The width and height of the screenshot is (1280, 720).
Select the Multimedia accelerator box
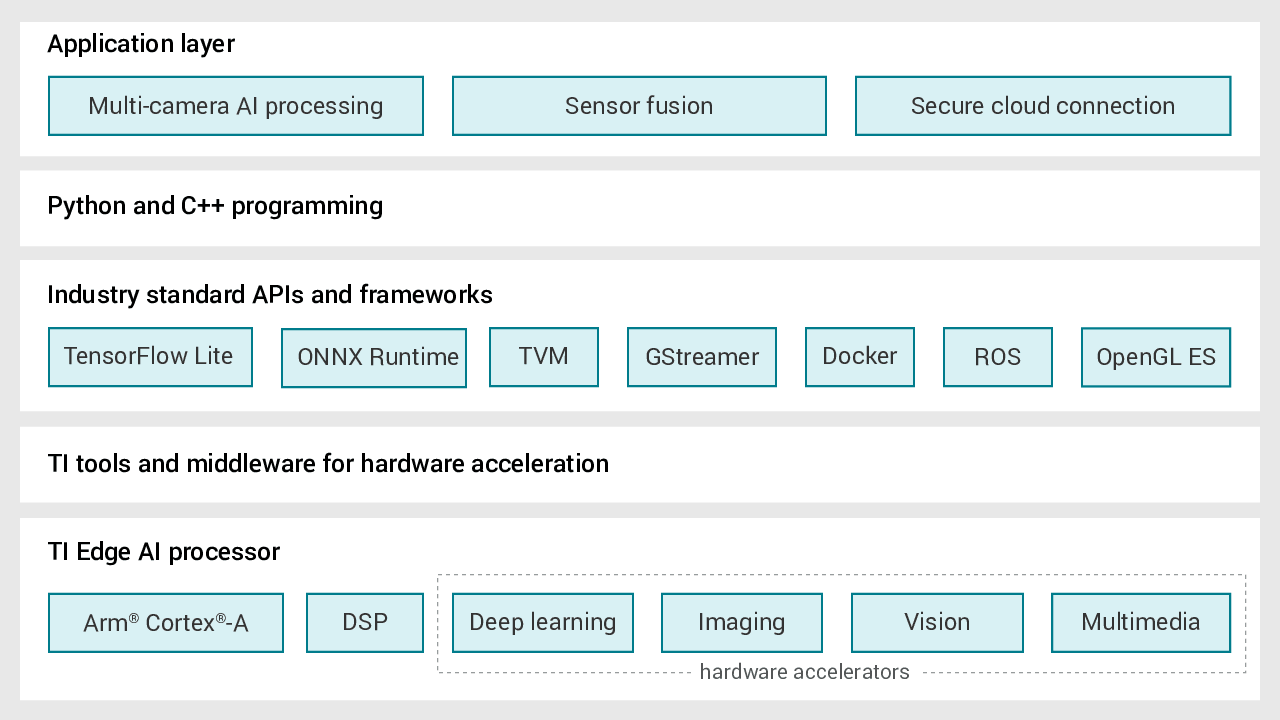click(1140, 623)
